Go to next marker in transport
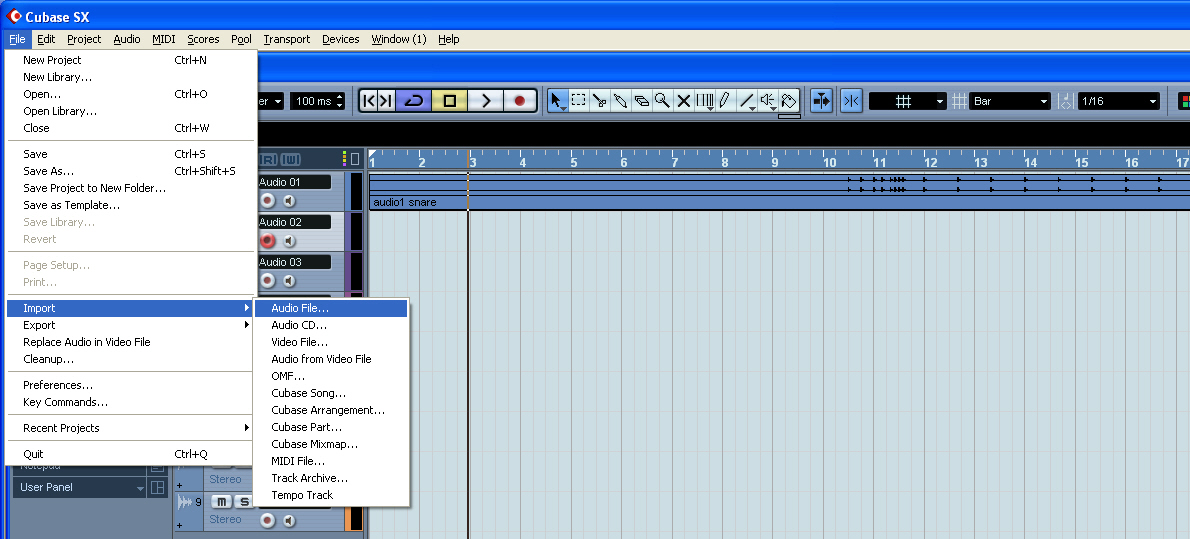The width and height of the screenshot is (1190, 539). coord(386,101)
